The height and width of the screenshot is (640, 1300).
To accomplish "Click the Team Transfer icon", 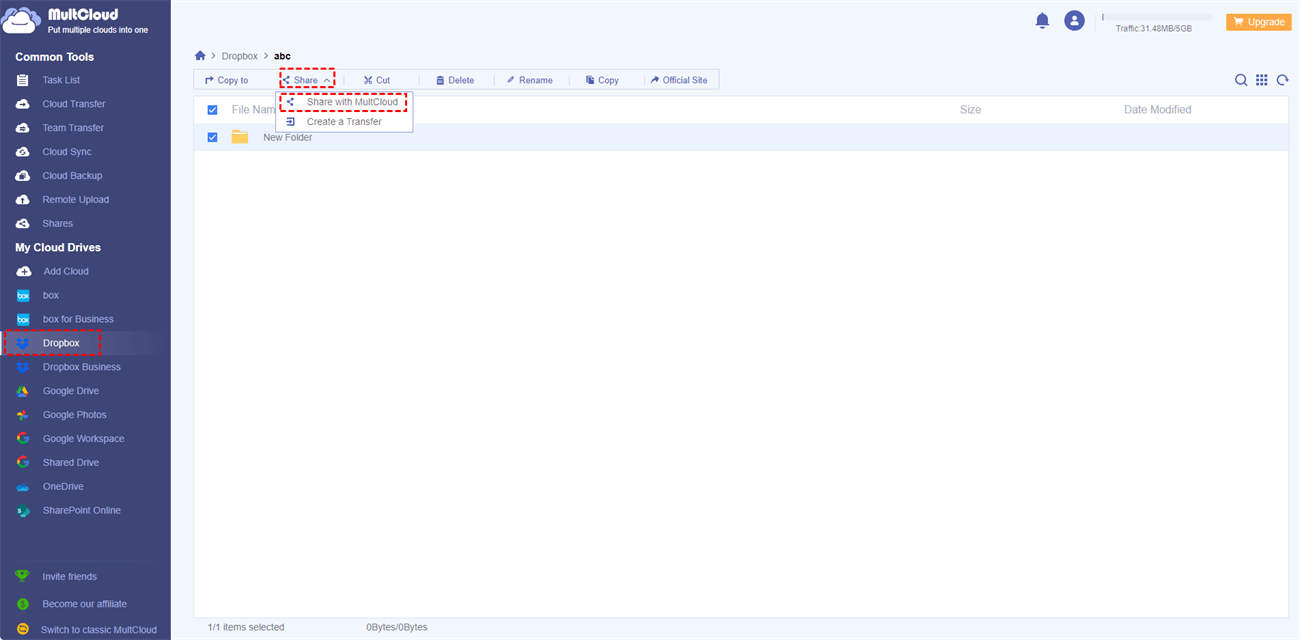I will pos(23,128).
